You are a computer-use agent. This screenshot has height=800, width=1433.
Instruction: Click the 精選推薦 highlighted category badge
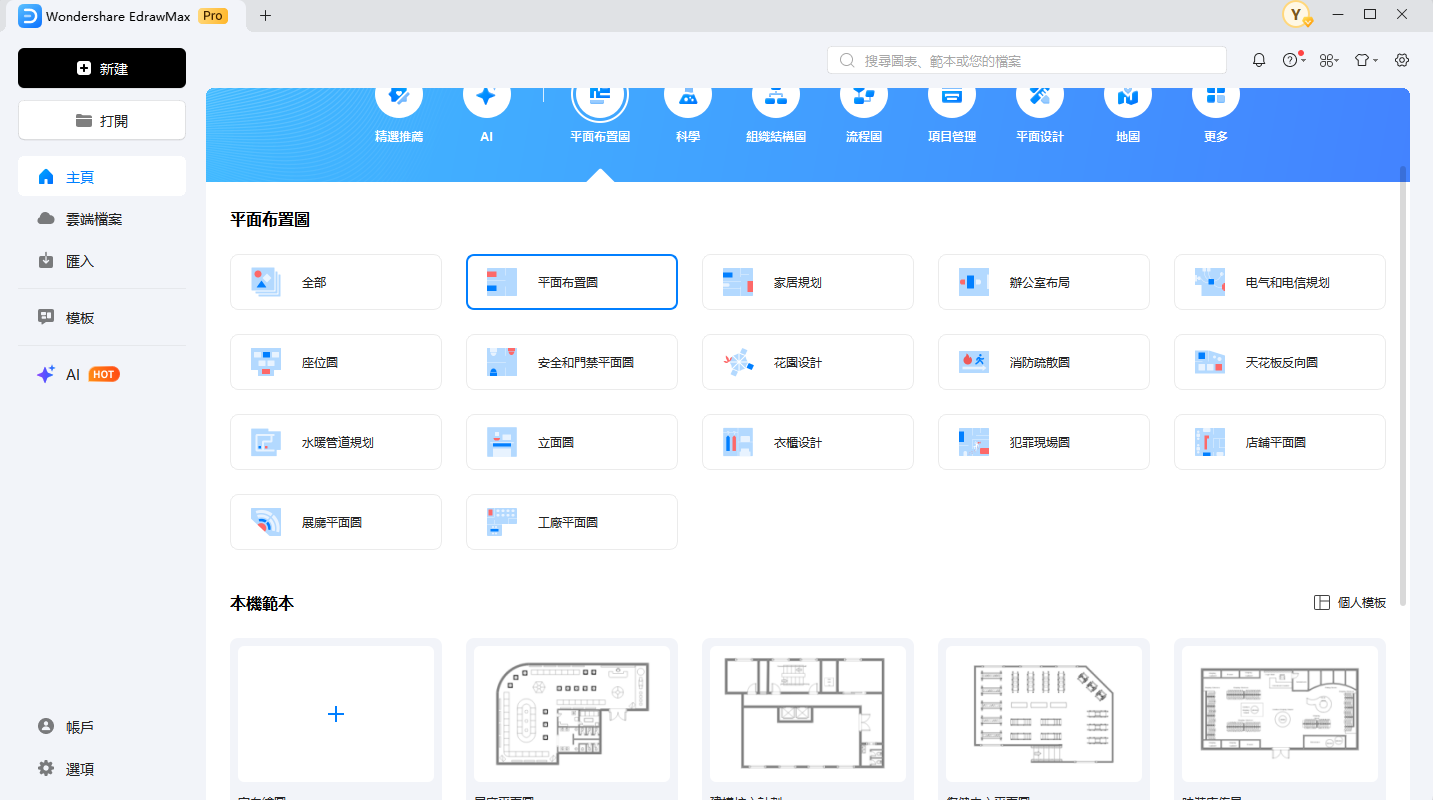(398, 110)
